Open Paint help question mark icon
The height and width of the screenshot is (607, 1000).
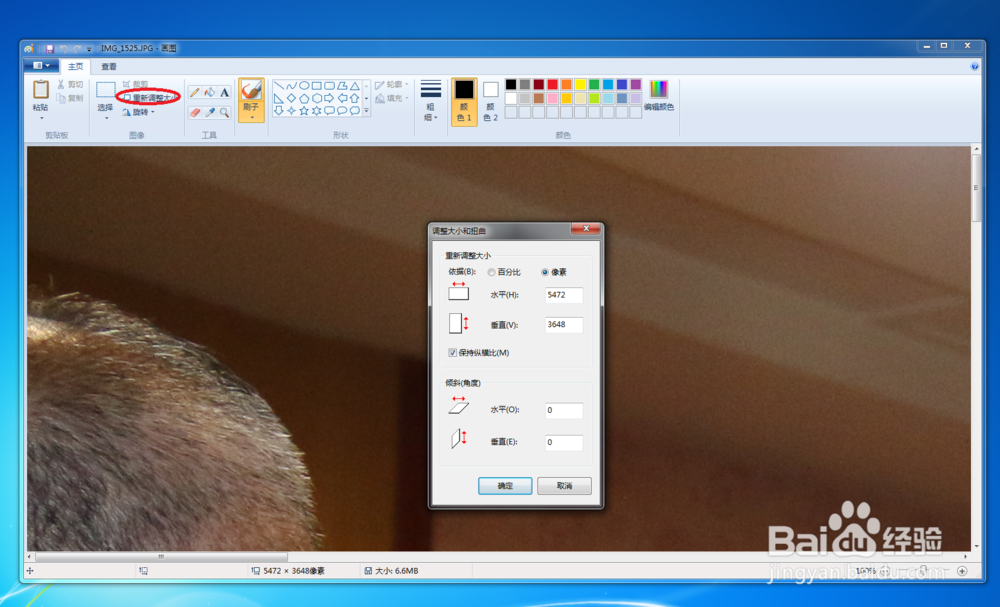(974, 66)
